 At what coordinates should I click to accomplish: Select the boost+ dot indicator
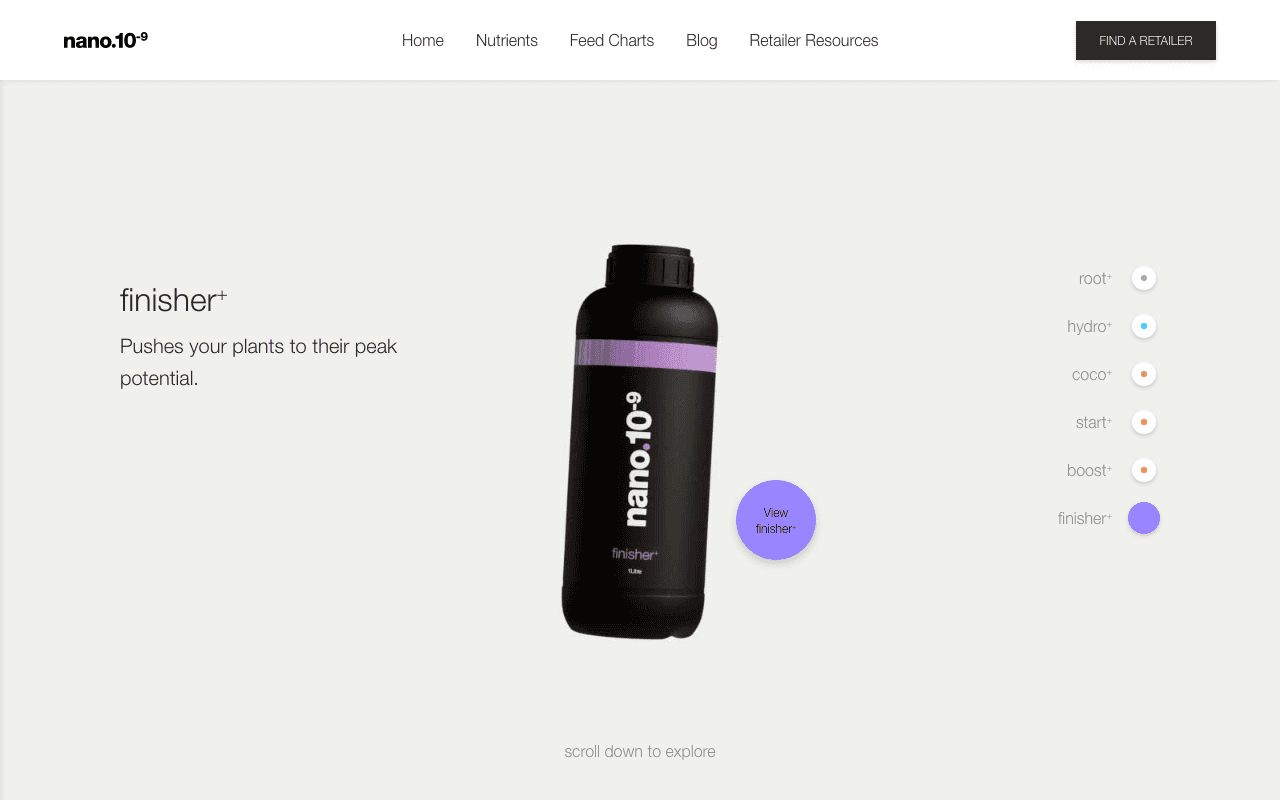(x=1144, y=470)
